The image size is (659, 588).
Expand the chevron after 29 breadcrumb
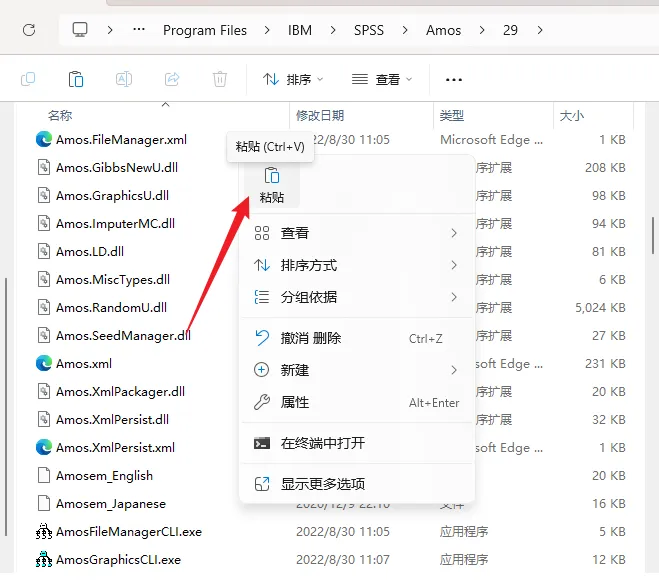click(x=540, y=30)
